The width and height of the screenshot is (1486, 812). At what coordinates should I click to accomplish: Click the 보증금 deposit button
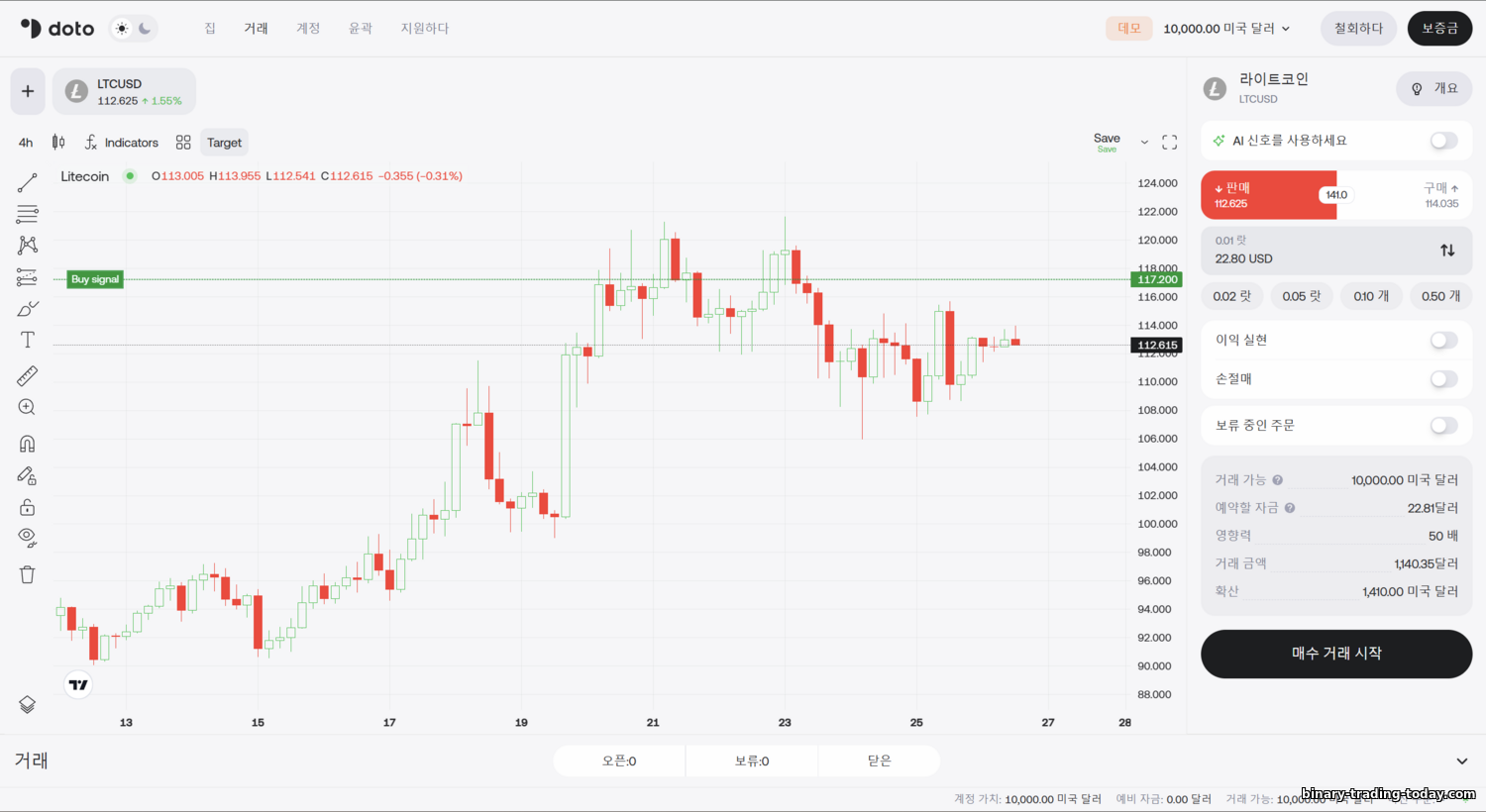click(1439, 29)
